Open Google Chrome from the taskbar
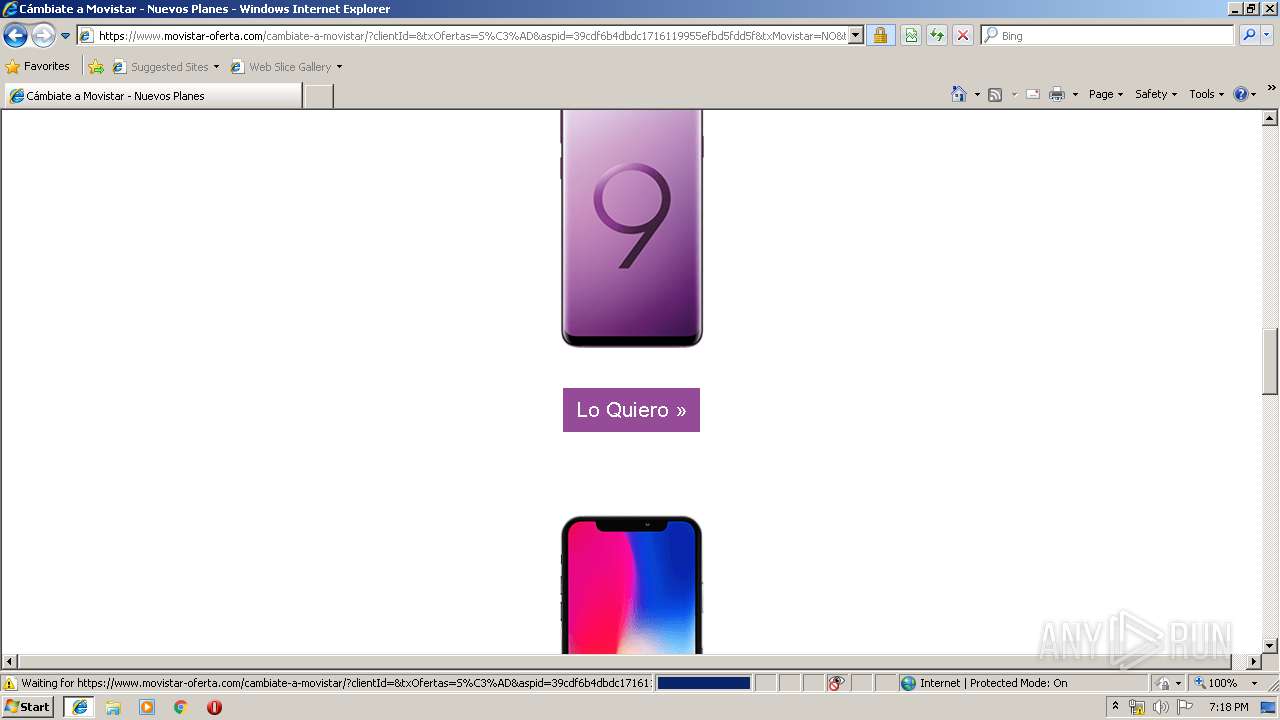This screenshot has height=720, width=1280. (181, 707)
